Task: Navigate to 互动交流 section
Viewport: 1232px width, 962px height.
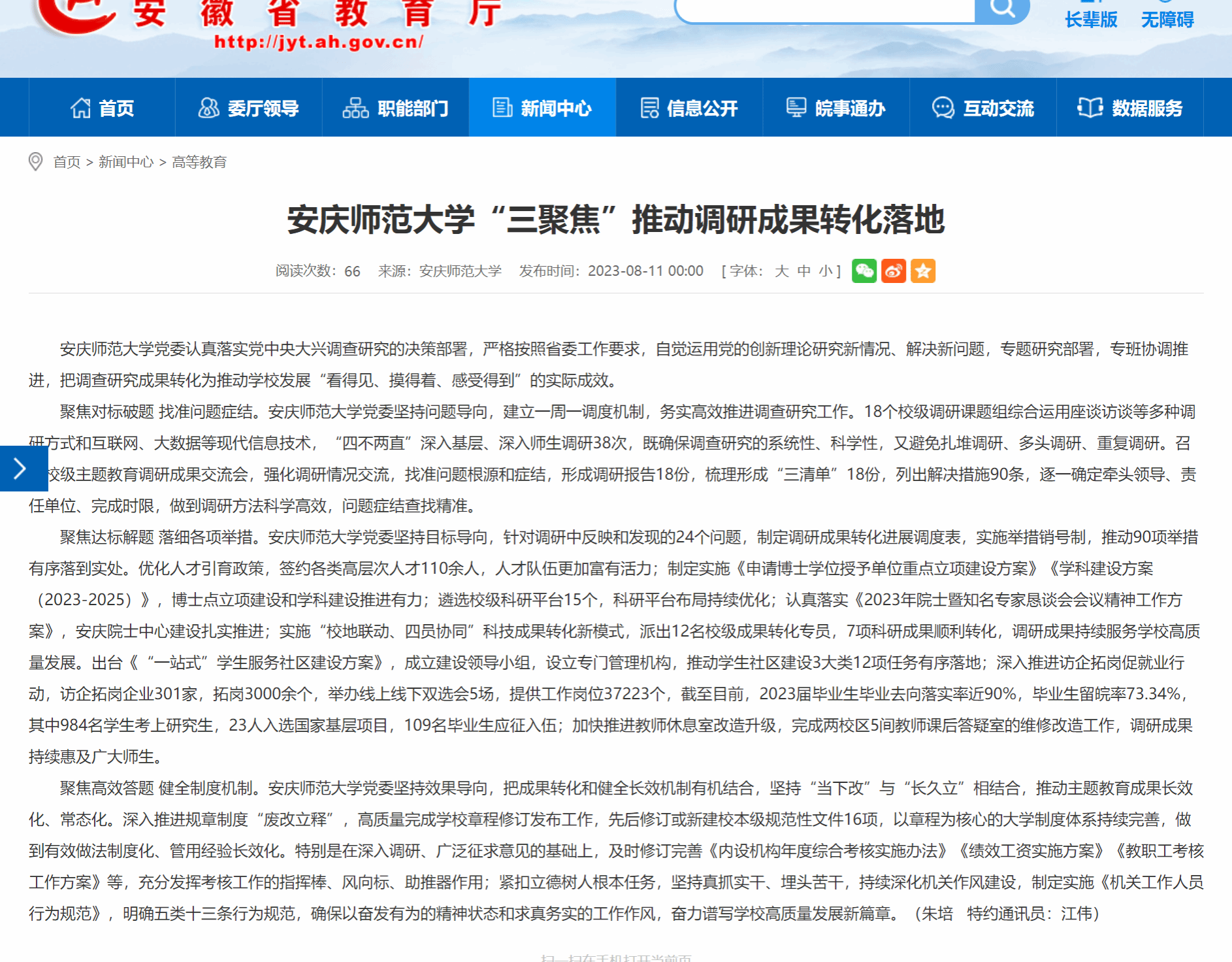Action: click(x=982, y=108)
